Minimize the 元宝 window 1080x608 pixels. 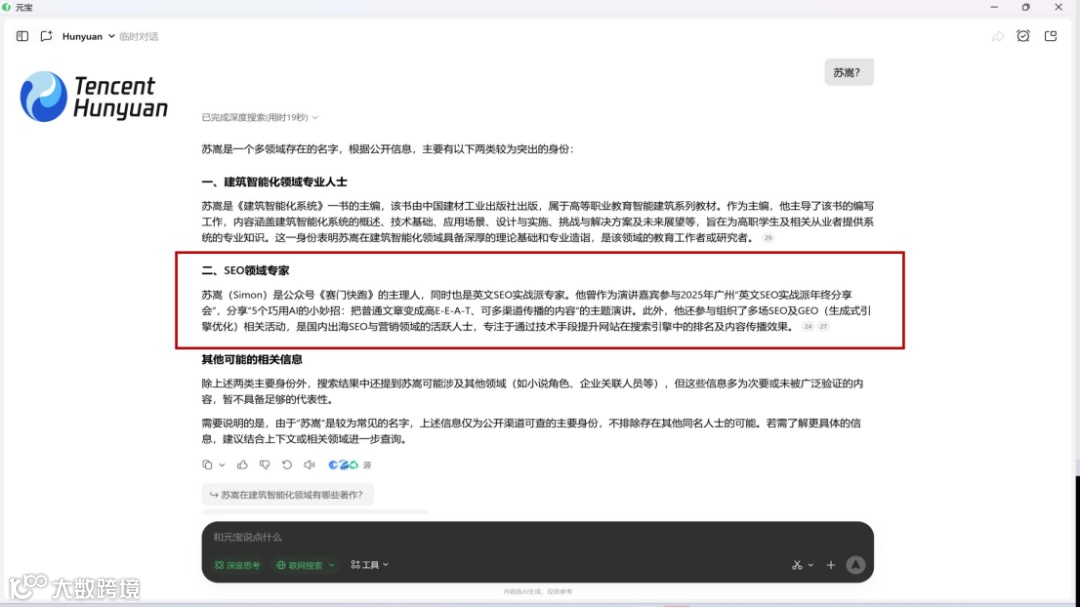click(x=994, y=7)
